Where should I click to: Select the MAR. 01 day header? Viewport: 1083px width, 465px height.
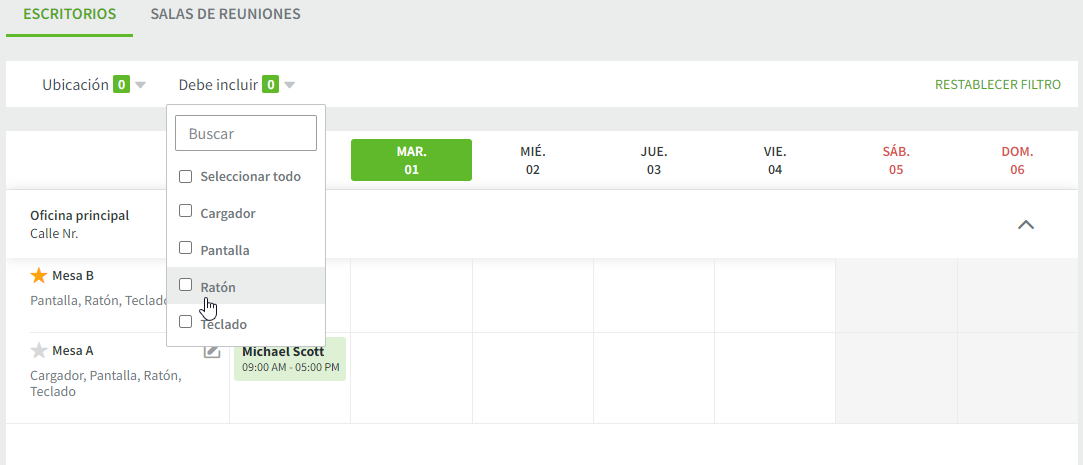pos(411,160)
